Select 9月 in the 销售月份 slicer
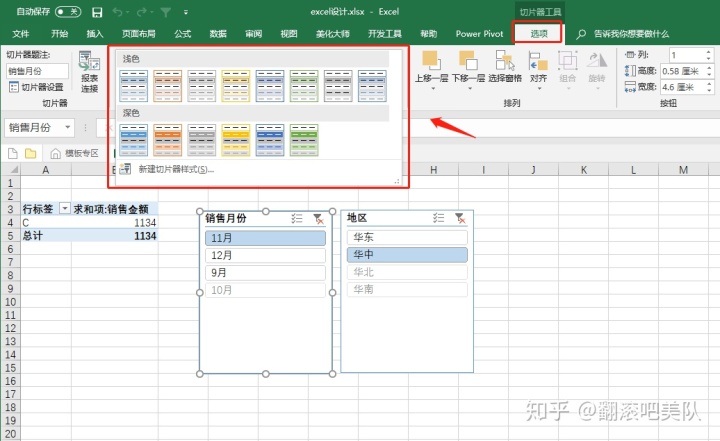 point(265,273)
